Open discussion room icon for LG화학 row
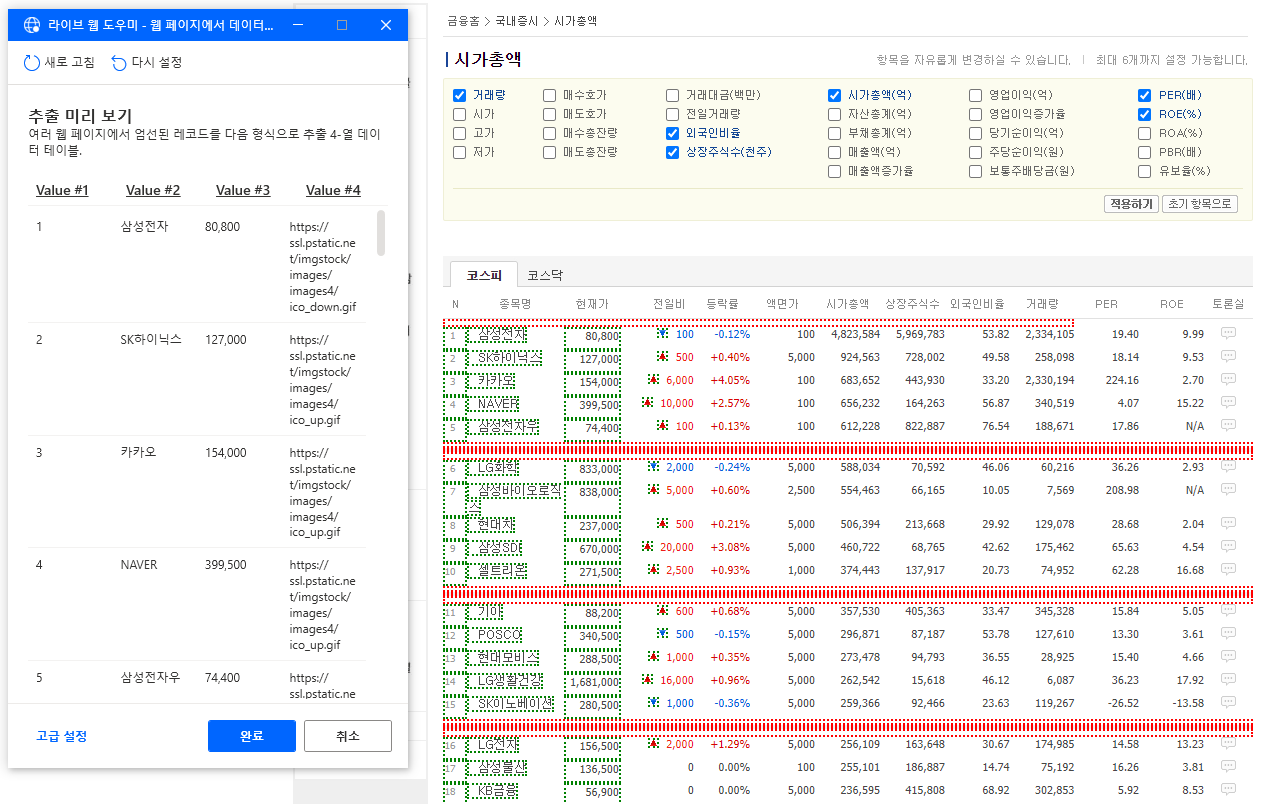Screen dimensions: 1272x804 tap(1229, 467)
